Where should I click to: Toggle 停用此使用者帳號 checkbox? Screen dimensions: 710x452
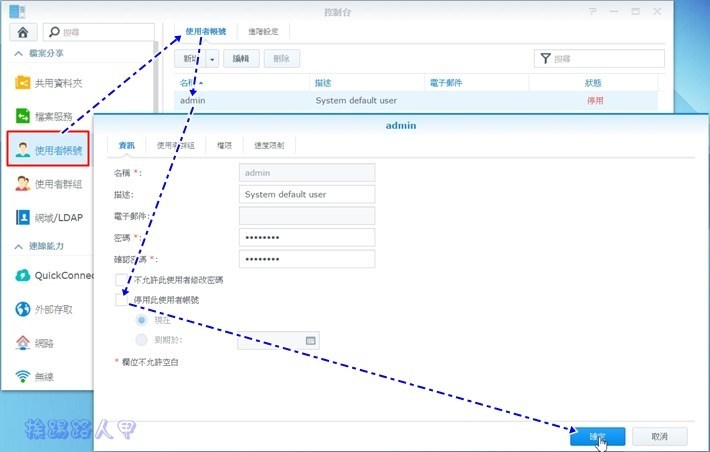[x=121, y=300]
